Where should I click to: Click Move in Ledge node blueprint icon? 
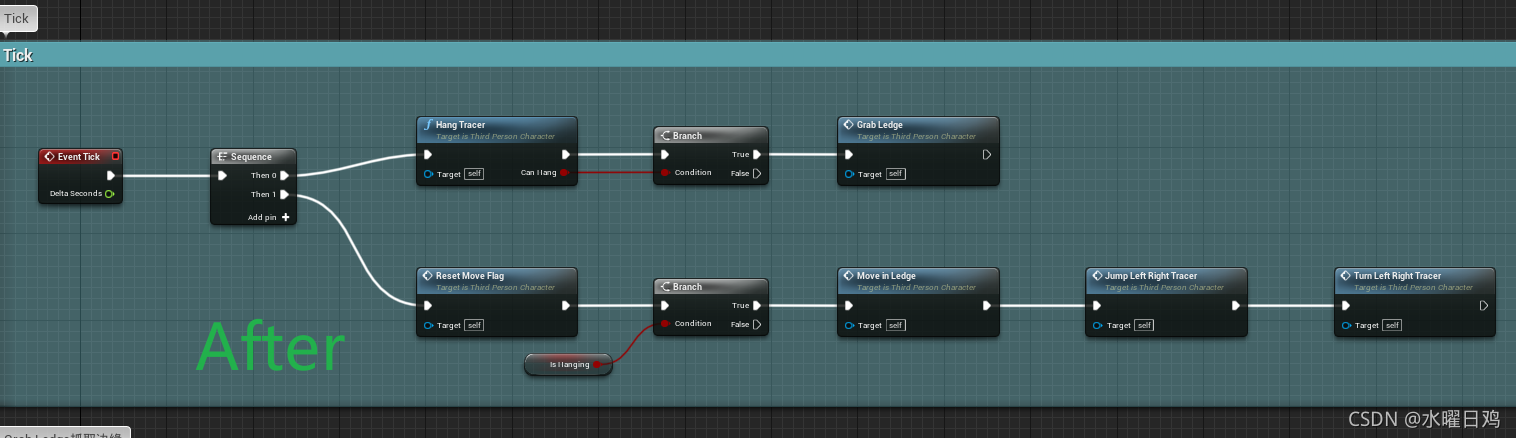tap(849, 276)
